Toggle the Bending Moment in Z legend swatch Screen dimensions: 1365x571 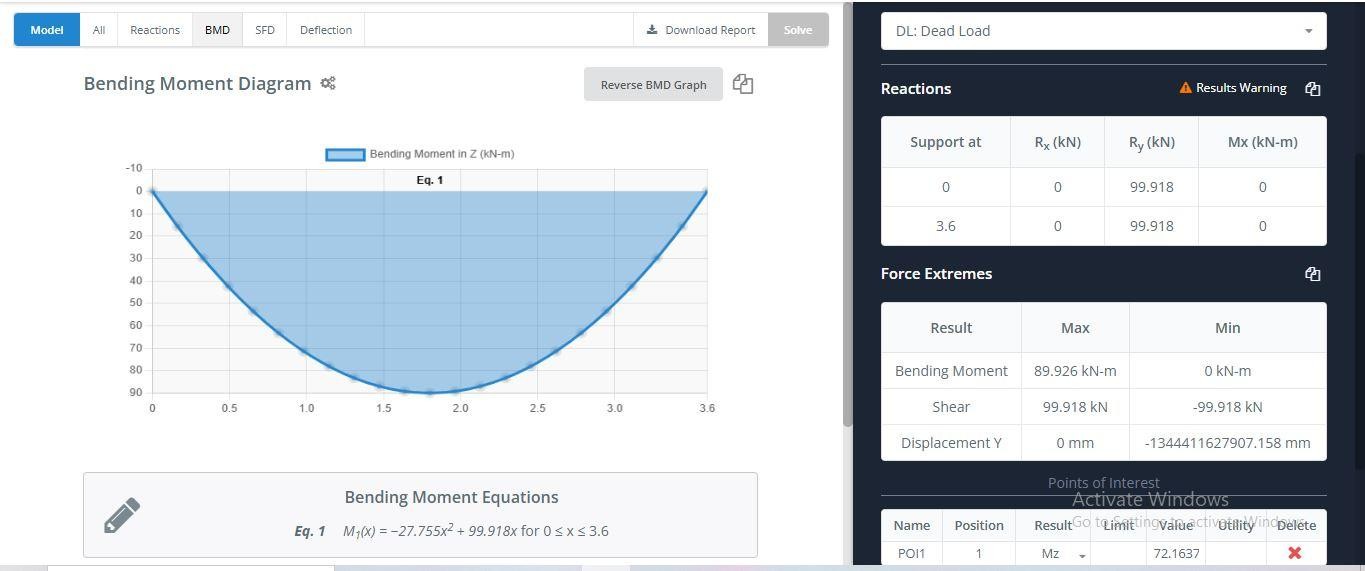(345, 154)
